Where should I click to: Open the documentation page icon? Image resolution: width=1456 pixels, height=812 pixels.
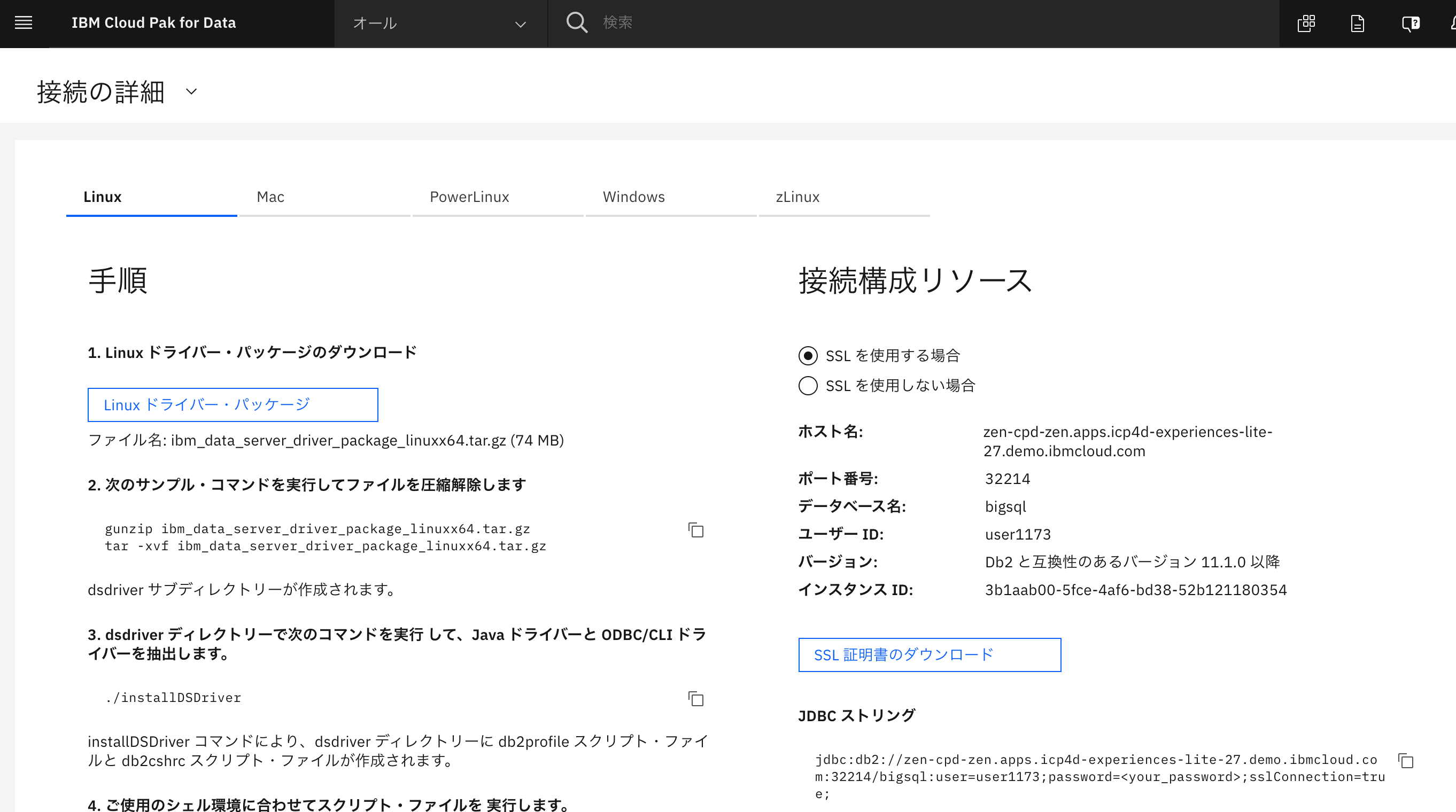point(1358,23)
